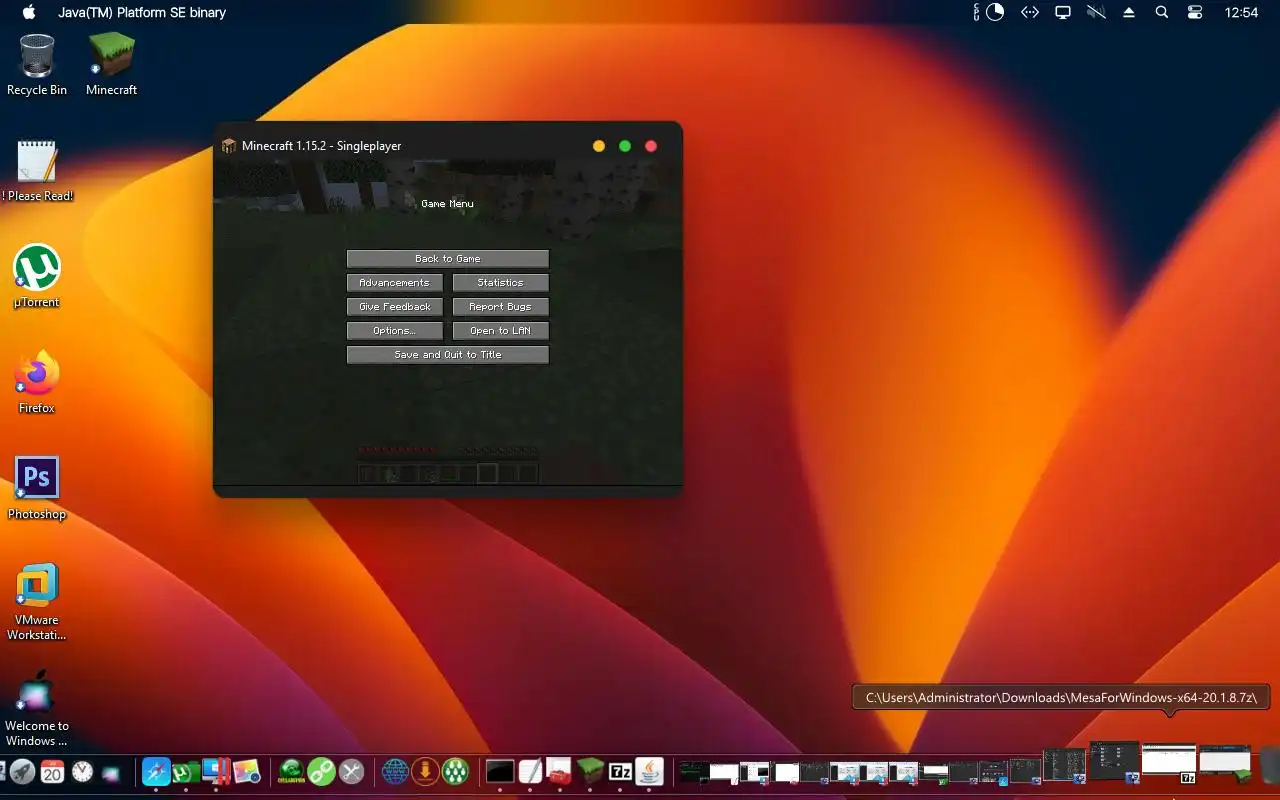Image resolution: width=1280 pixels, height=800 pixels.
Task: Click the muted sound menu bar icon
Action: point(1096,13)
